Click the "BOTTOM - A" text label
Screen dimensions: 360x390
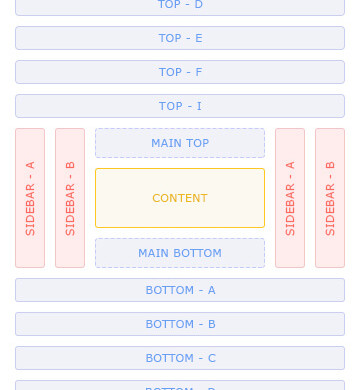click(180, 290)
